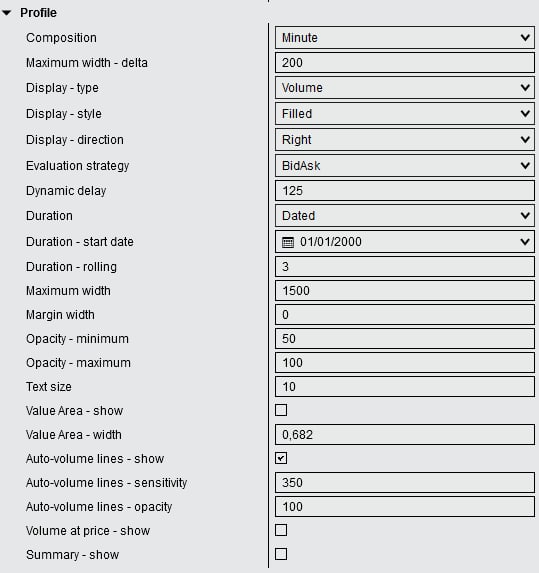Open Duration dropdown showing Dated

click(x=405, y=216)
